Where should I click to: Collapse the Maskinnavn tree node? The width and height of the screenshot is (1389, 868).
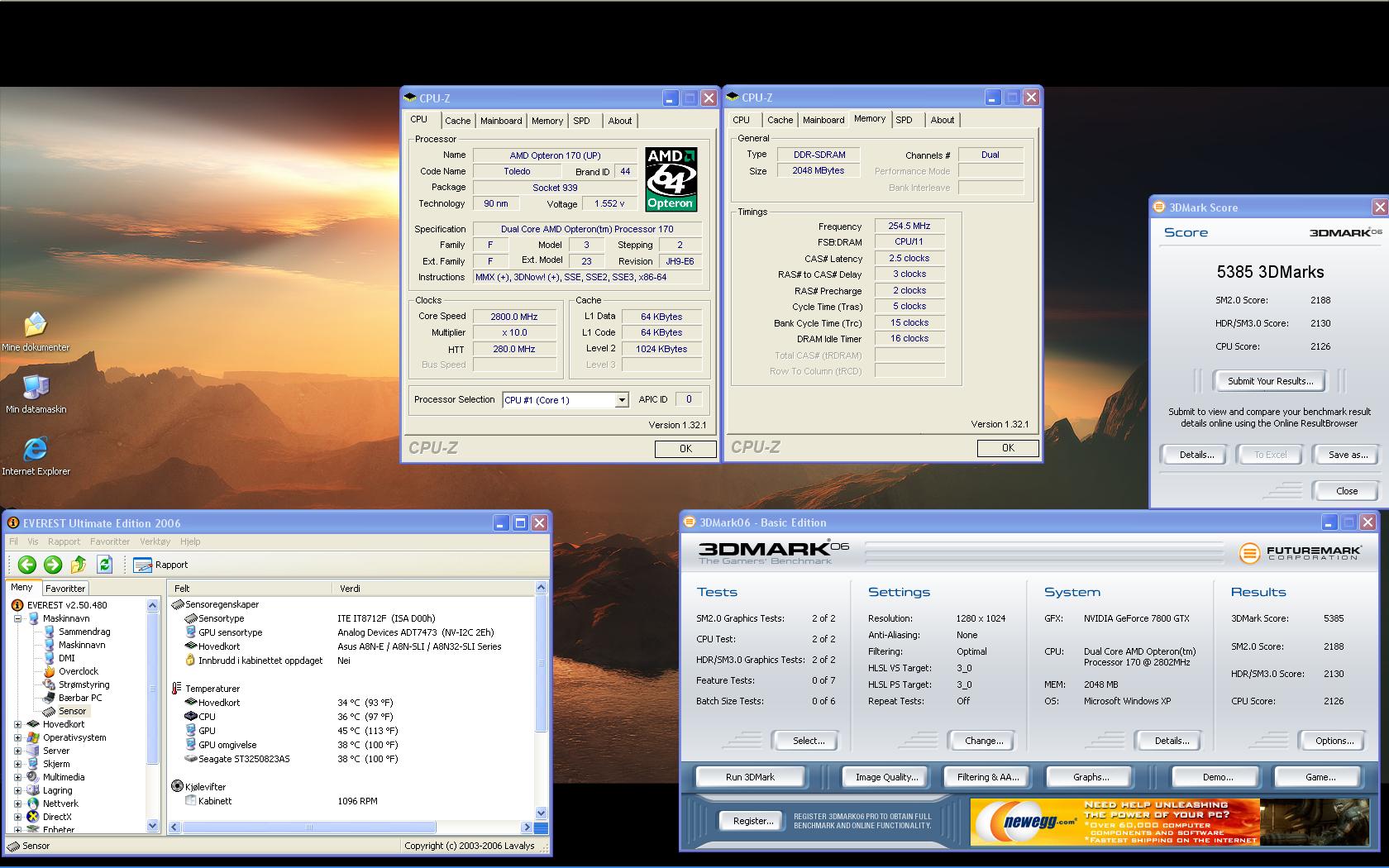(18, 618)
